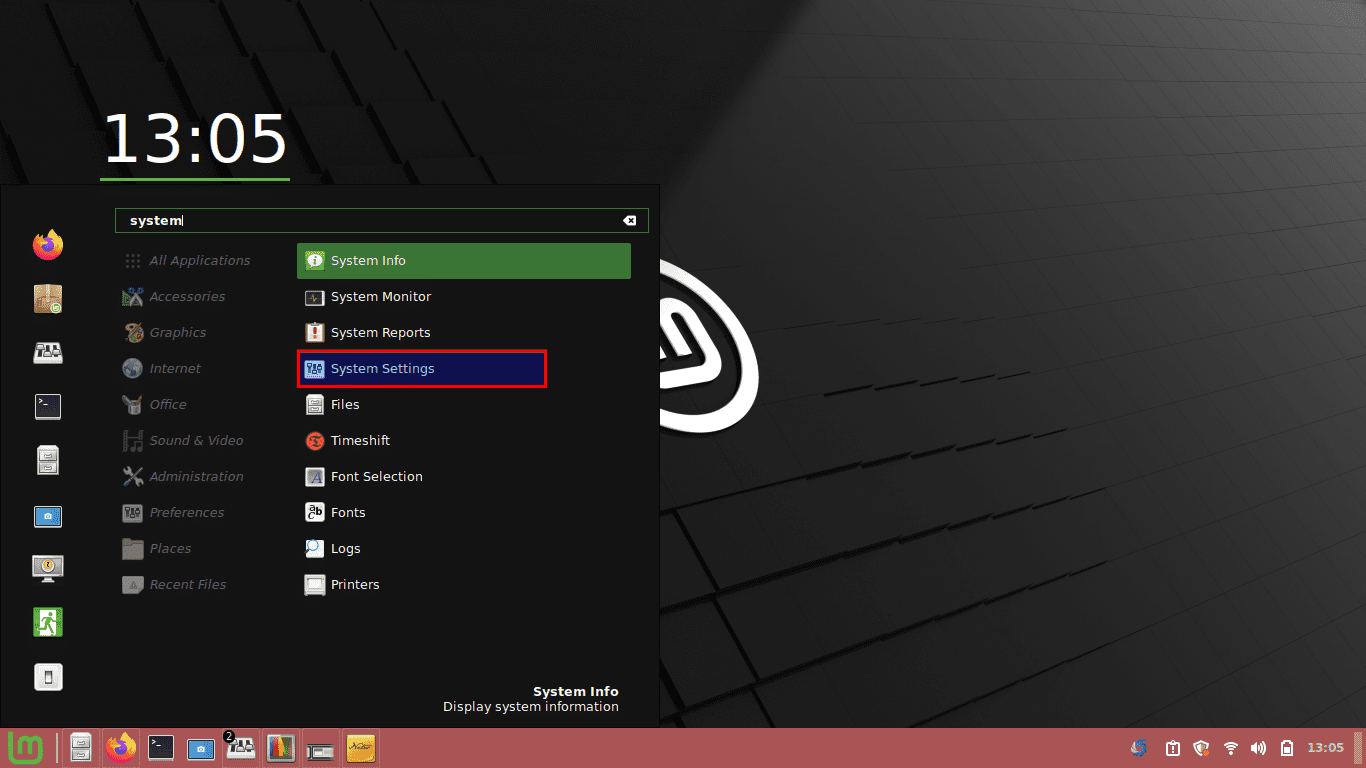Screen dimensions: 1366x768
Task: Toggle Wi-Fi from the system tray
Action: [1229, 747]
